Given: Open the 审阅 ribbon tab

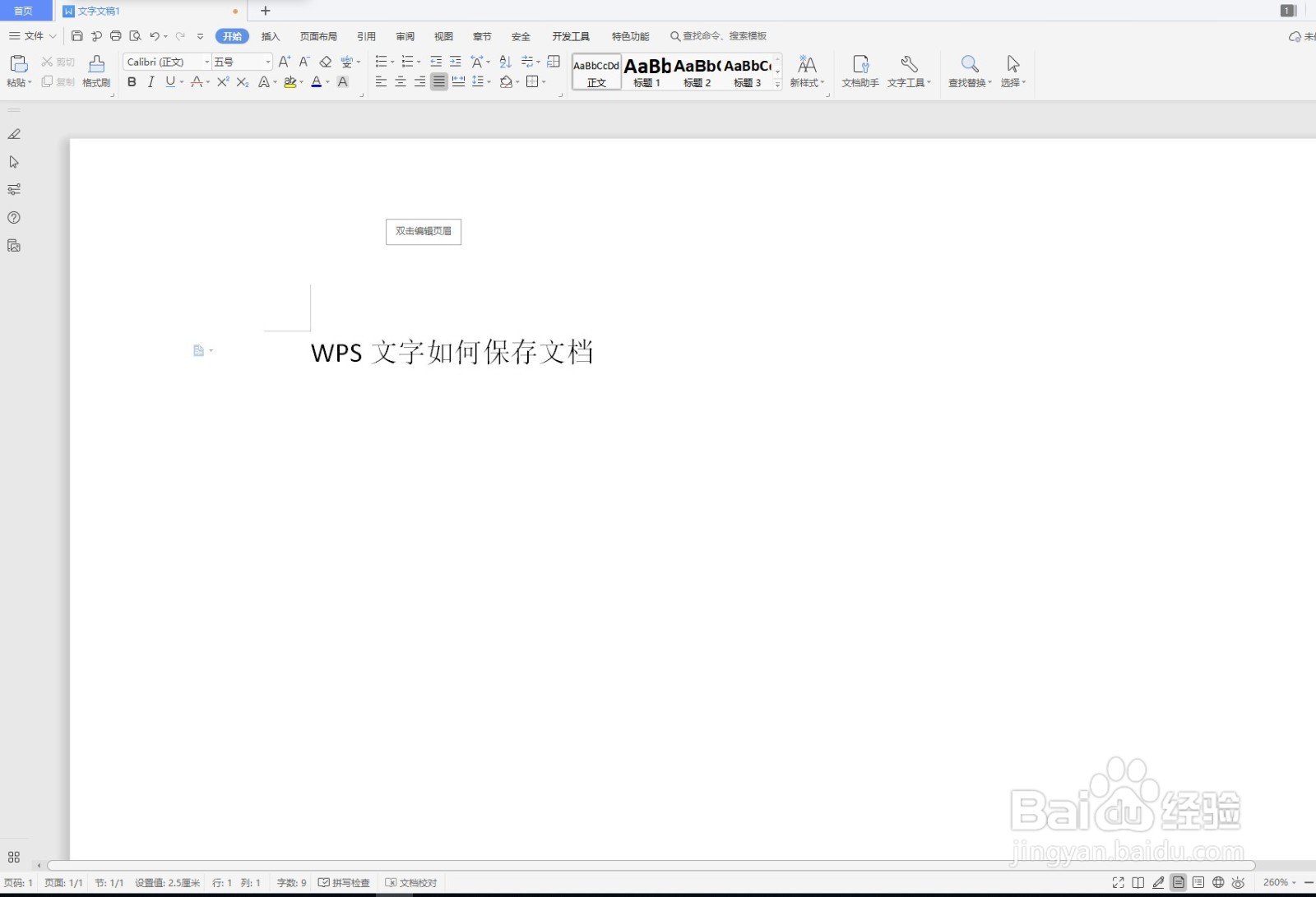Looking at the screenshot, I should (405, 36).
